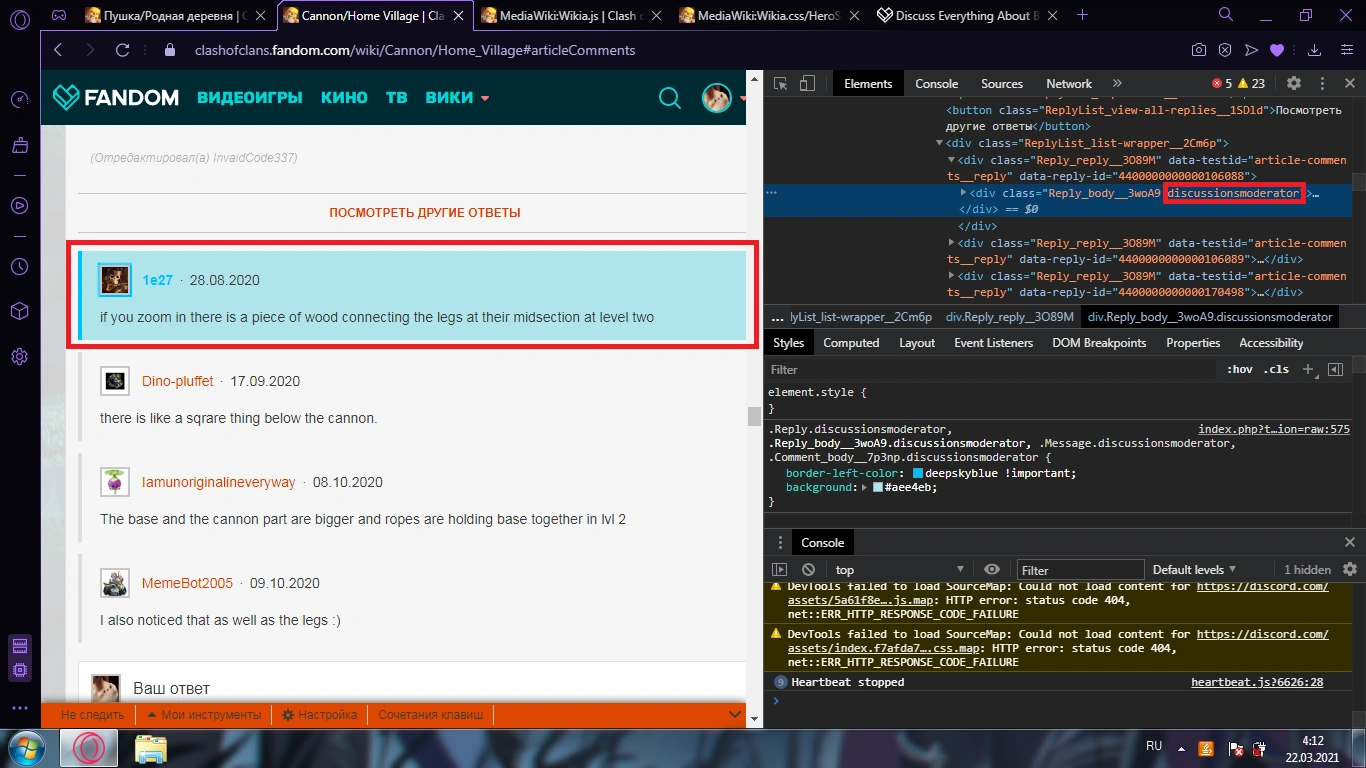Open the Computed styles tab
Screen dimensions: 1366x768
pos(851,343)
